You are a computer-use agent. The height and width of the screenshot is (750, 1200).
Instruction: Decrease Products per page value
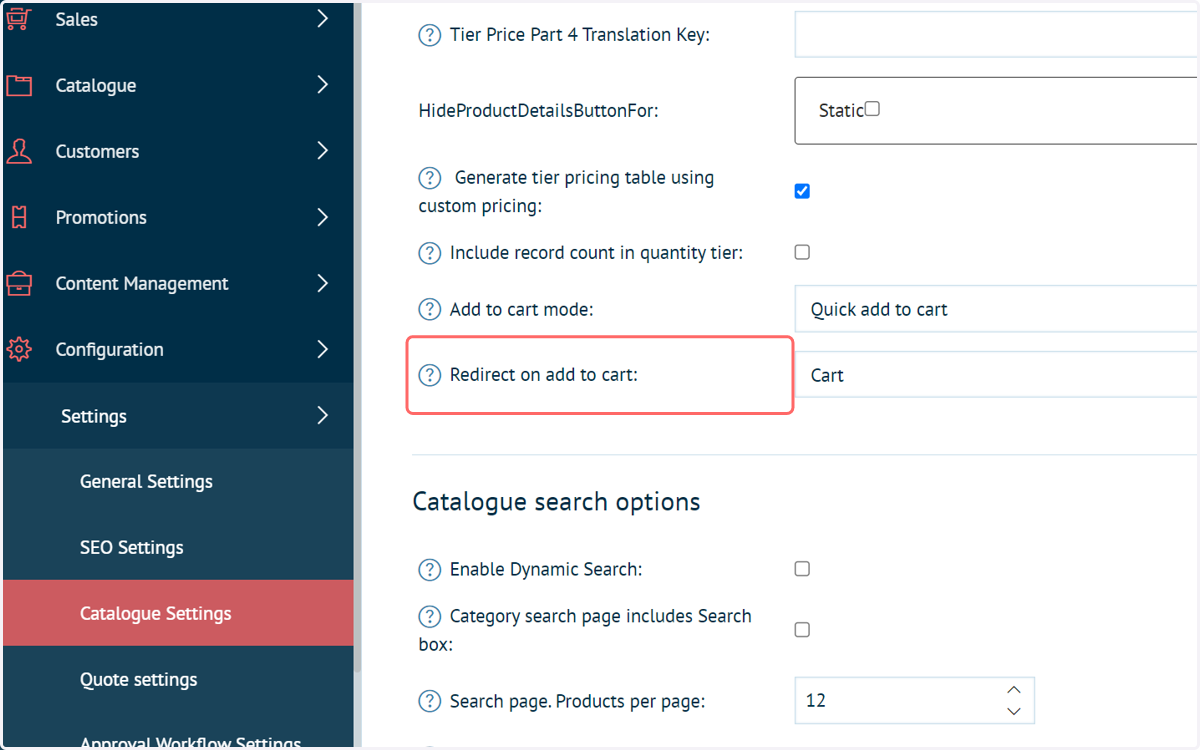(x=1014, y=711)
